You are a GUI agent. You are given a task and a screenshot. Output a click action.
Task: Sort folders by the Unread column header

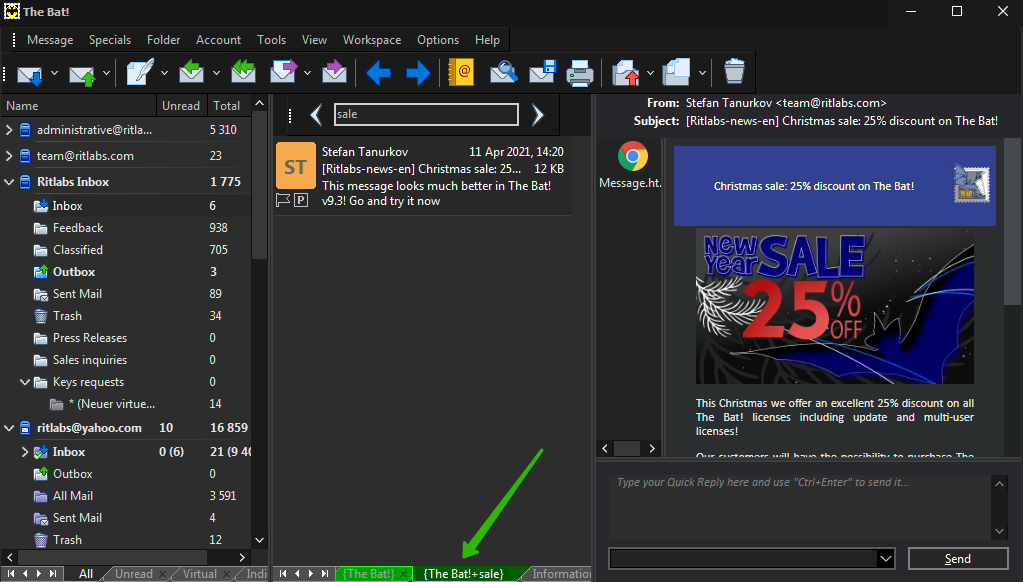coord(181,106)
